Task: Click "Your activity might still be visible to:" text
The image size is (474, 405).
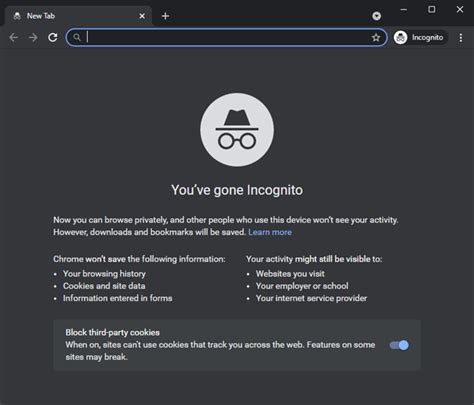Action: point(314,259)
